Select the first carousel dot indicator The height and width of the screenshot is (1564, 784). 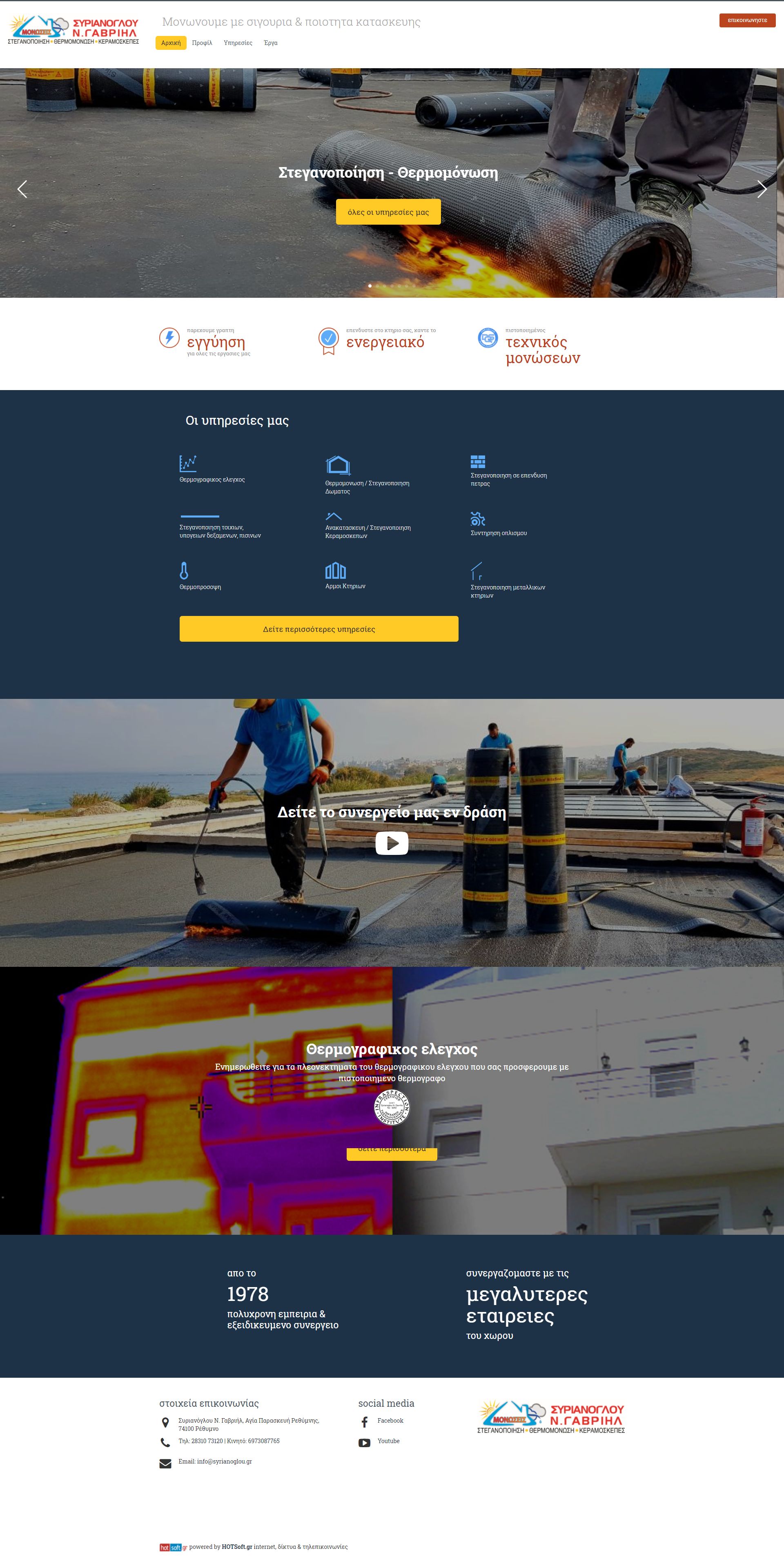pos(370,286)
